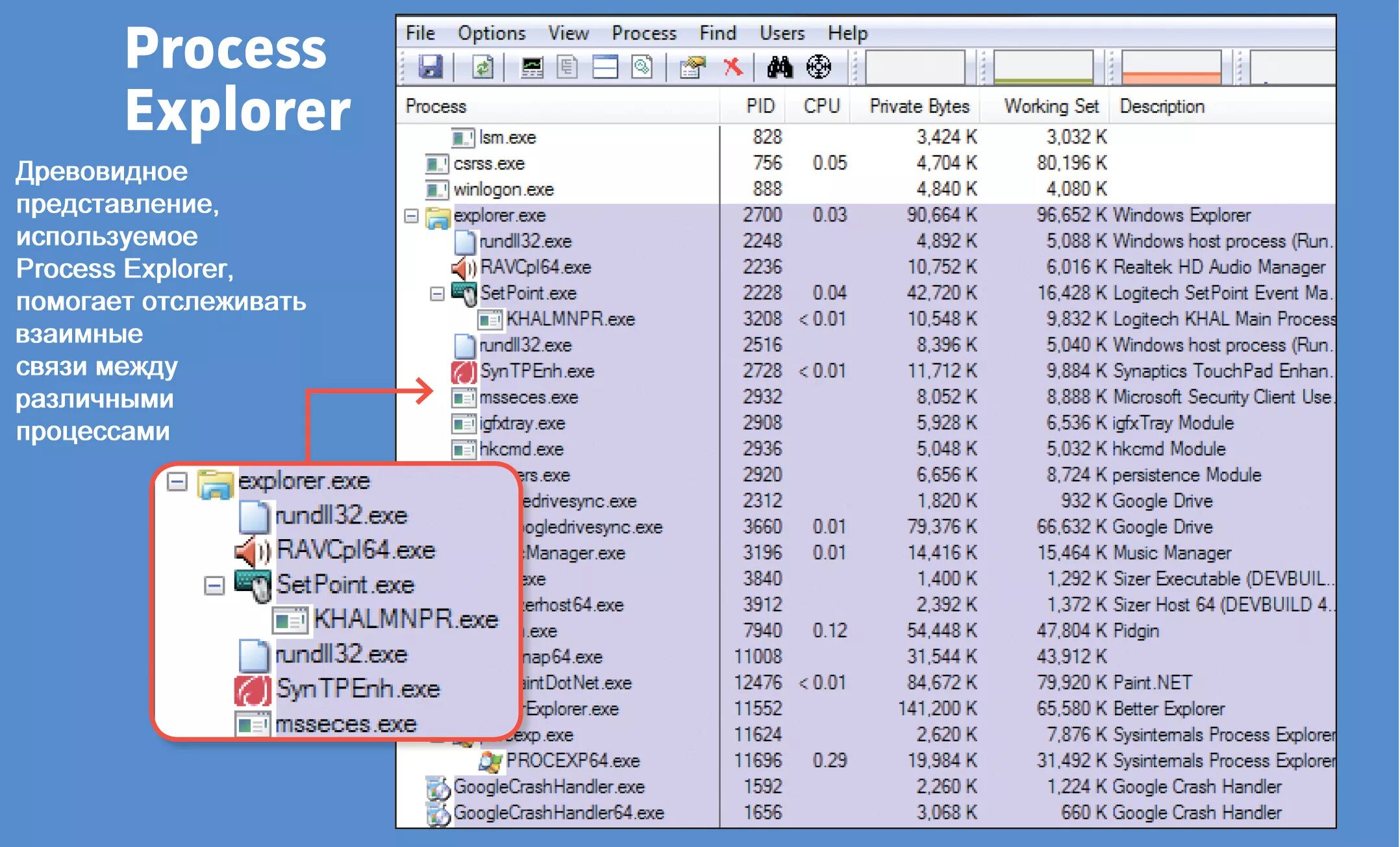Click the red physical memory mini graph

click(1171, 67)
